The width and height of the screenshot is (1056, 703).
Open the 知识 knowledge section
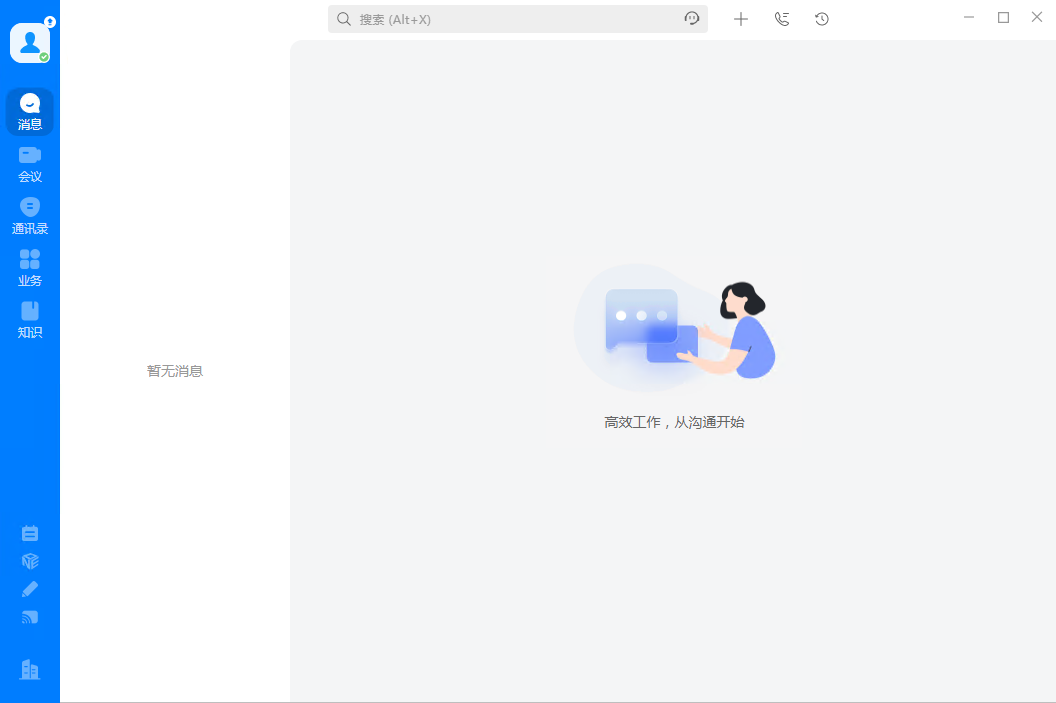pos(30,319)
